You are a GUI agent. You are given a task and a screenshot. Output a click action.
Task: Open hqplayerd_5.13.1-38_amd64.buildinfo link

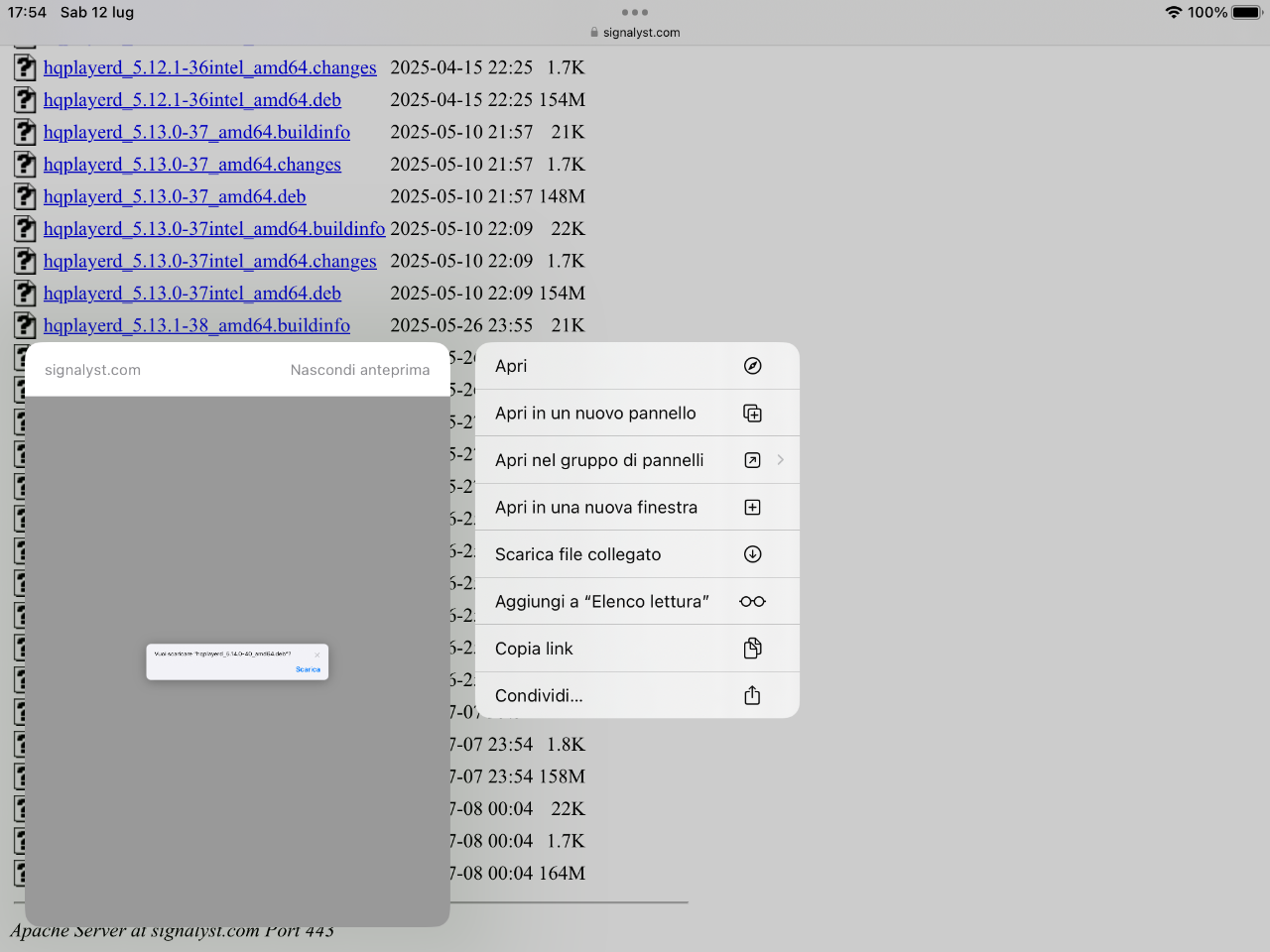click(196, 325)
